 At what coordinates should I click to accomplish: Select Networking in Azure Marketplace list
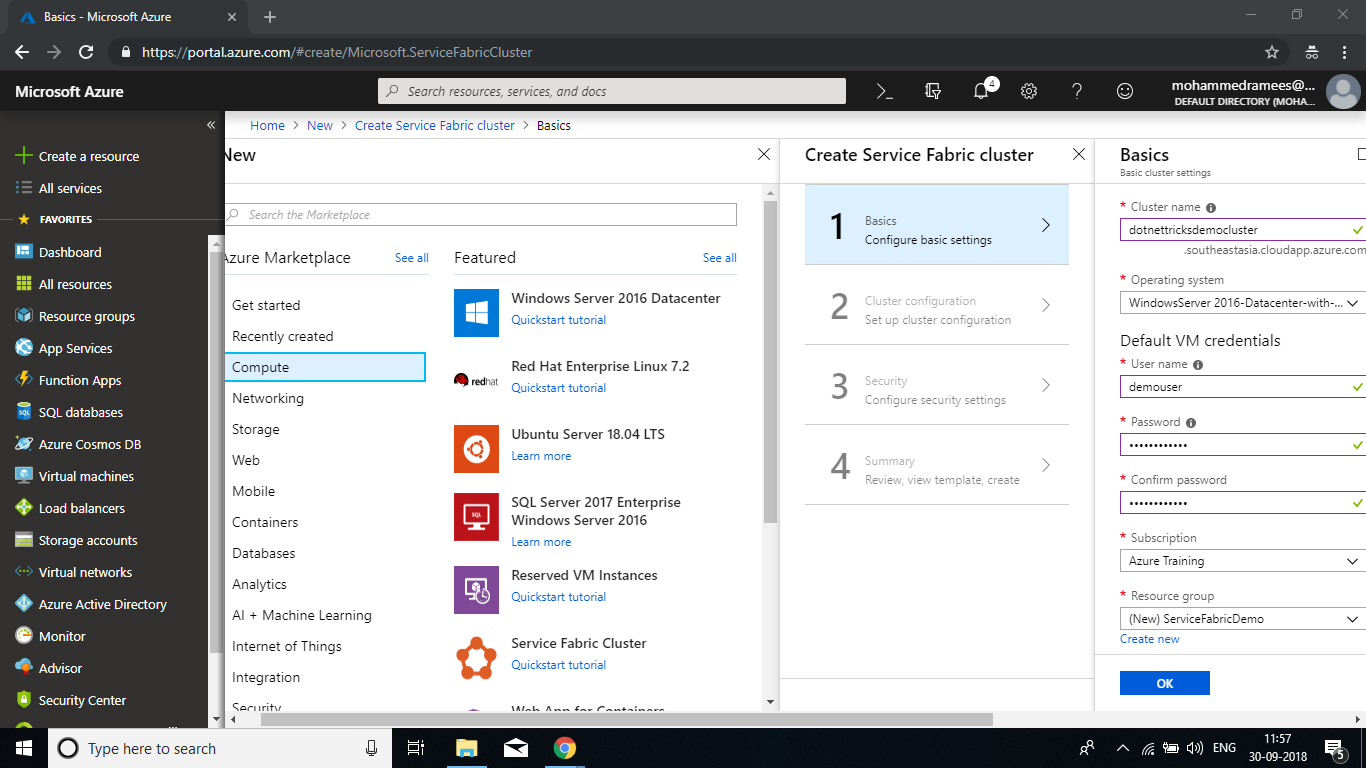coord(268,398)
